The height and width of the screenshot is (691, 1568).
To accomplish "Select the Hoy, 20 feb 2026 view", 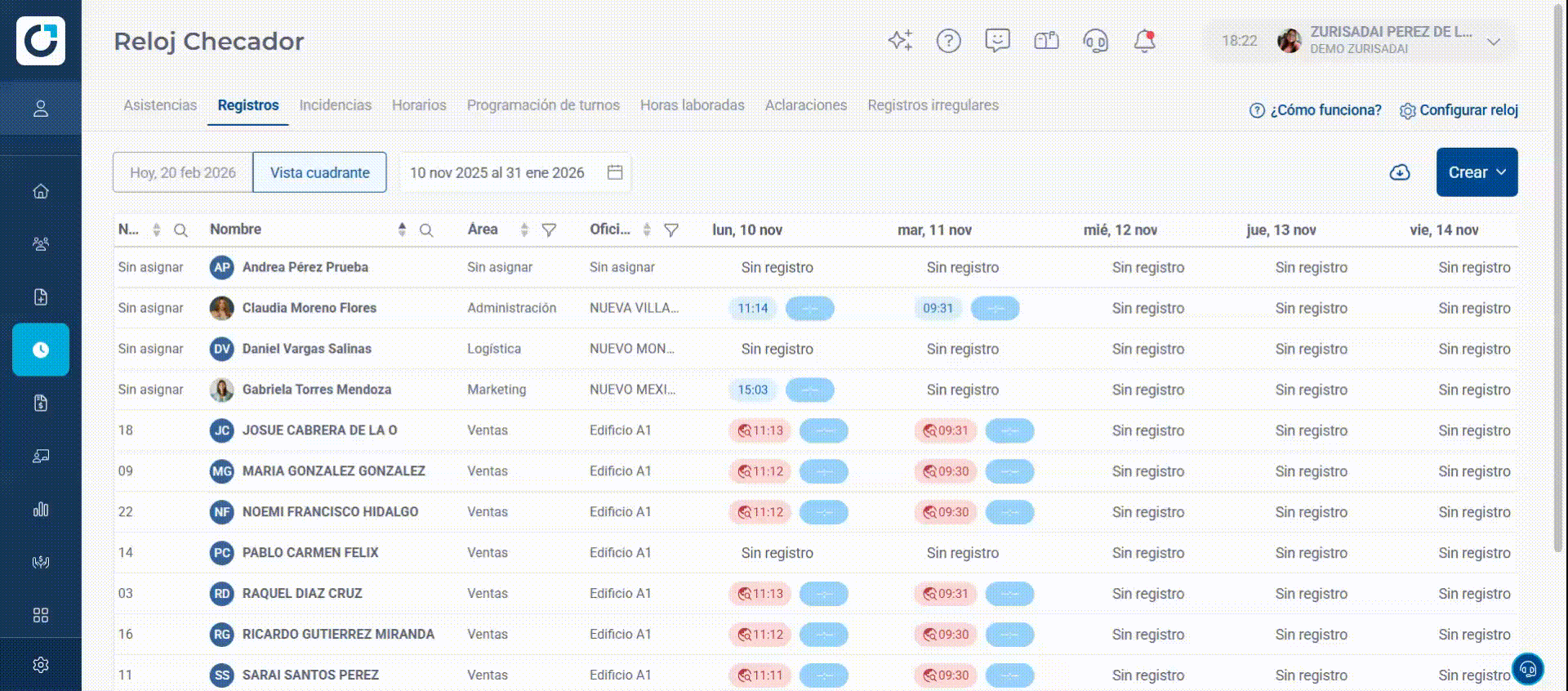I will tap(183, 172).
